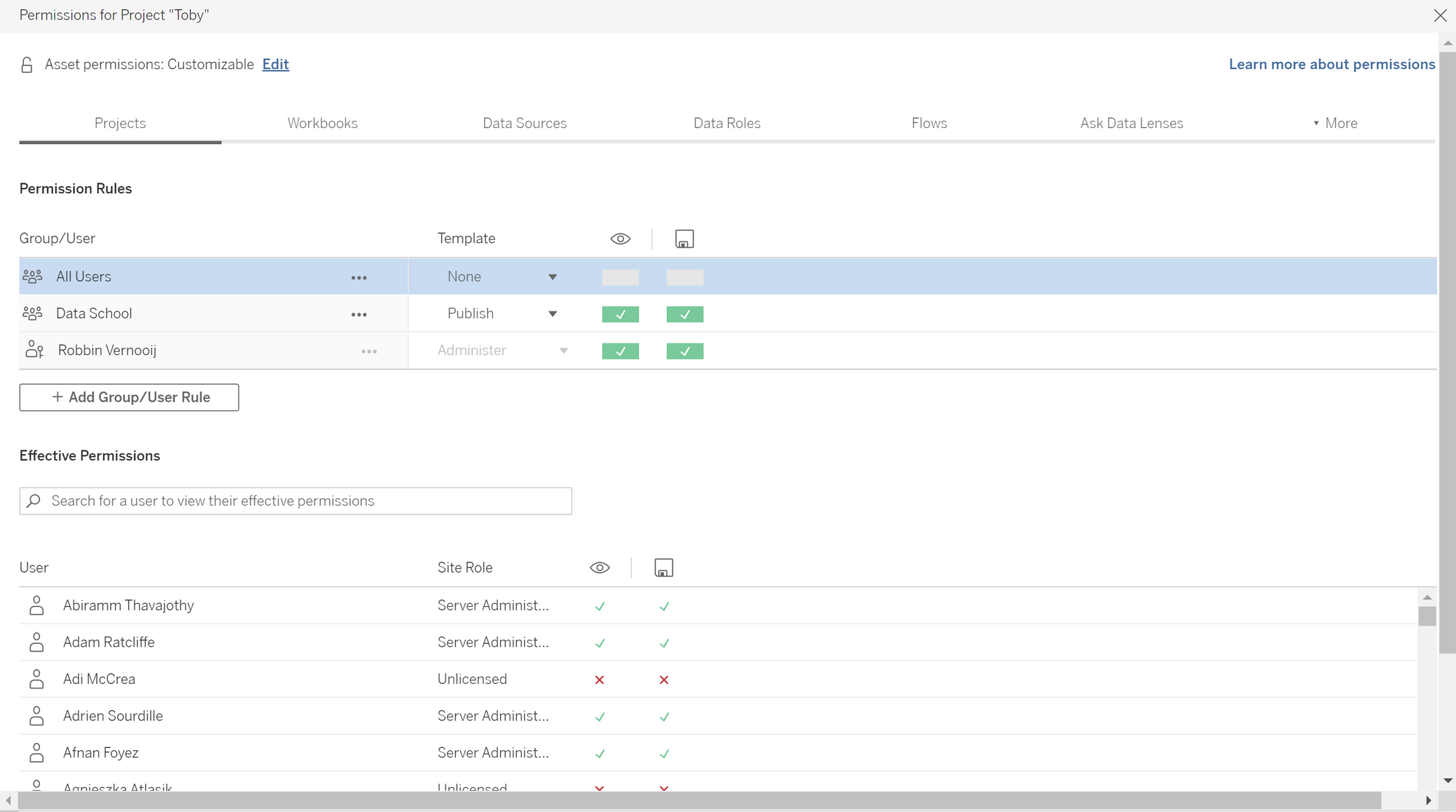Click the Publish (save) icon in Permission Rules header
The image size is (1456, 812).
pyautogui.click(x=684, y=239)
